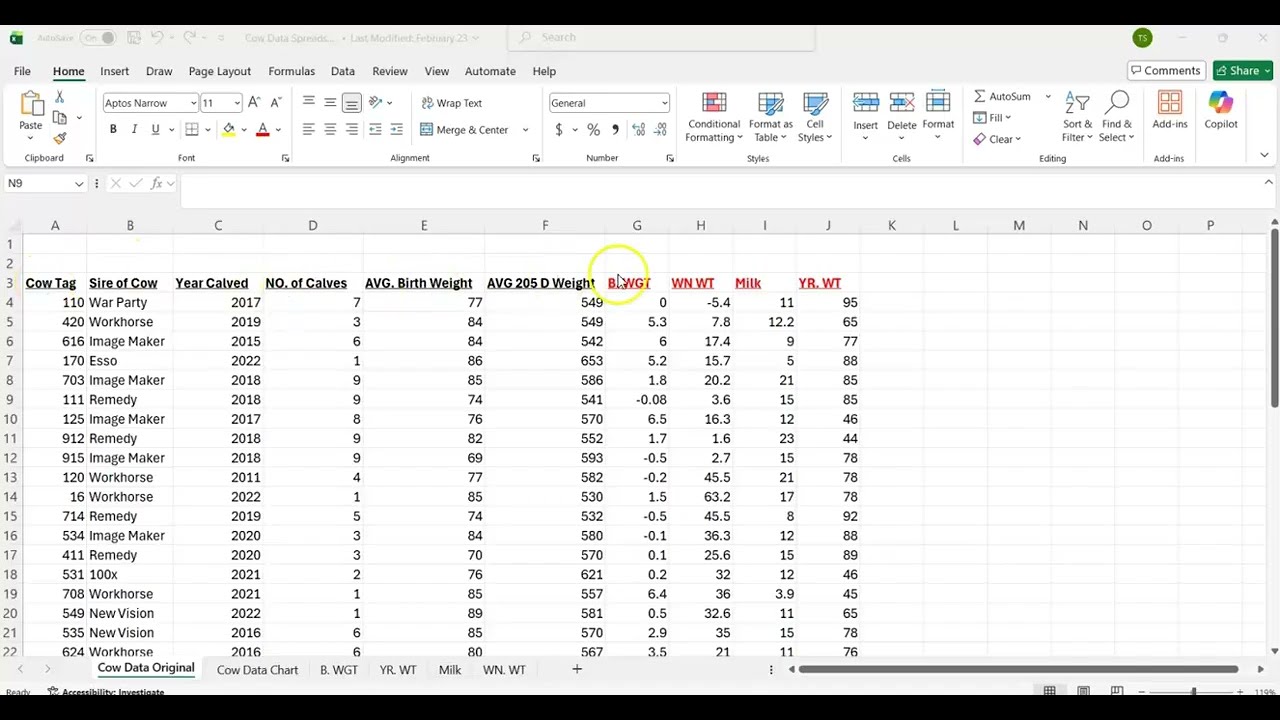Align text right
The image size is (1280, 720).
(x=351, y=129)
